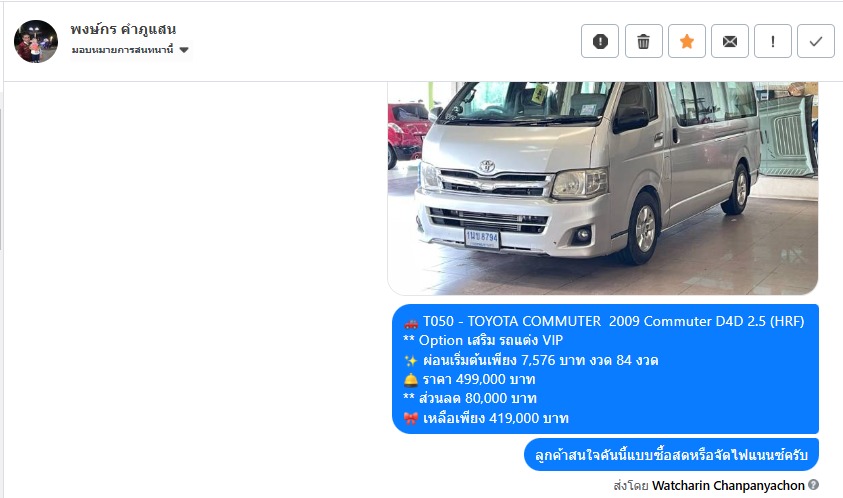Click the red car emoji in message
The image size is (843, 498).
point(411,322)
